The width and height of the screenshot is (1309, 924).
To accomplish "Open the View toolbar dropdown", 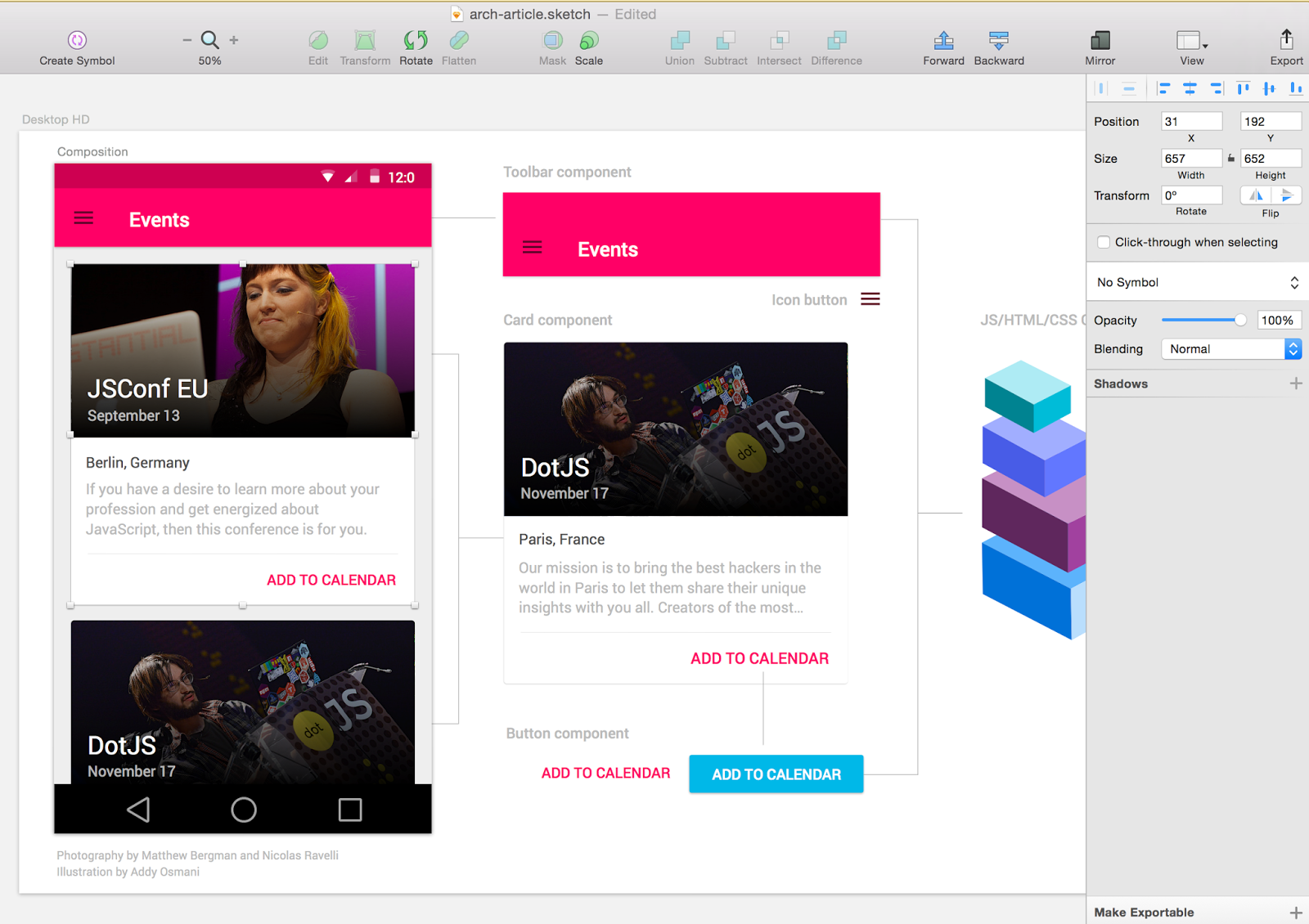I will click(1192, 40).
